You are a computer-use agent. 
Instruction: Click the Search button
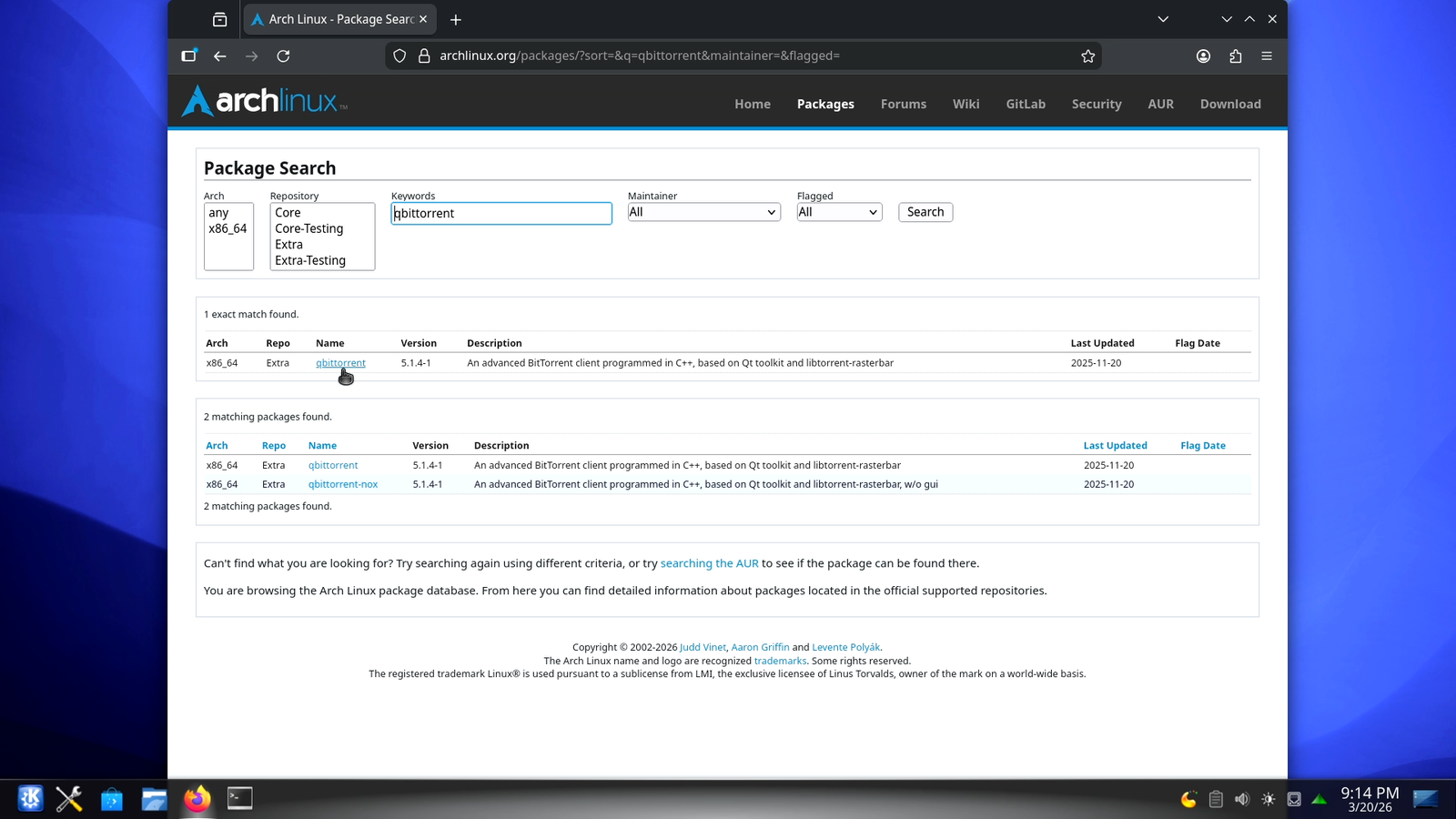click(925, 212)
